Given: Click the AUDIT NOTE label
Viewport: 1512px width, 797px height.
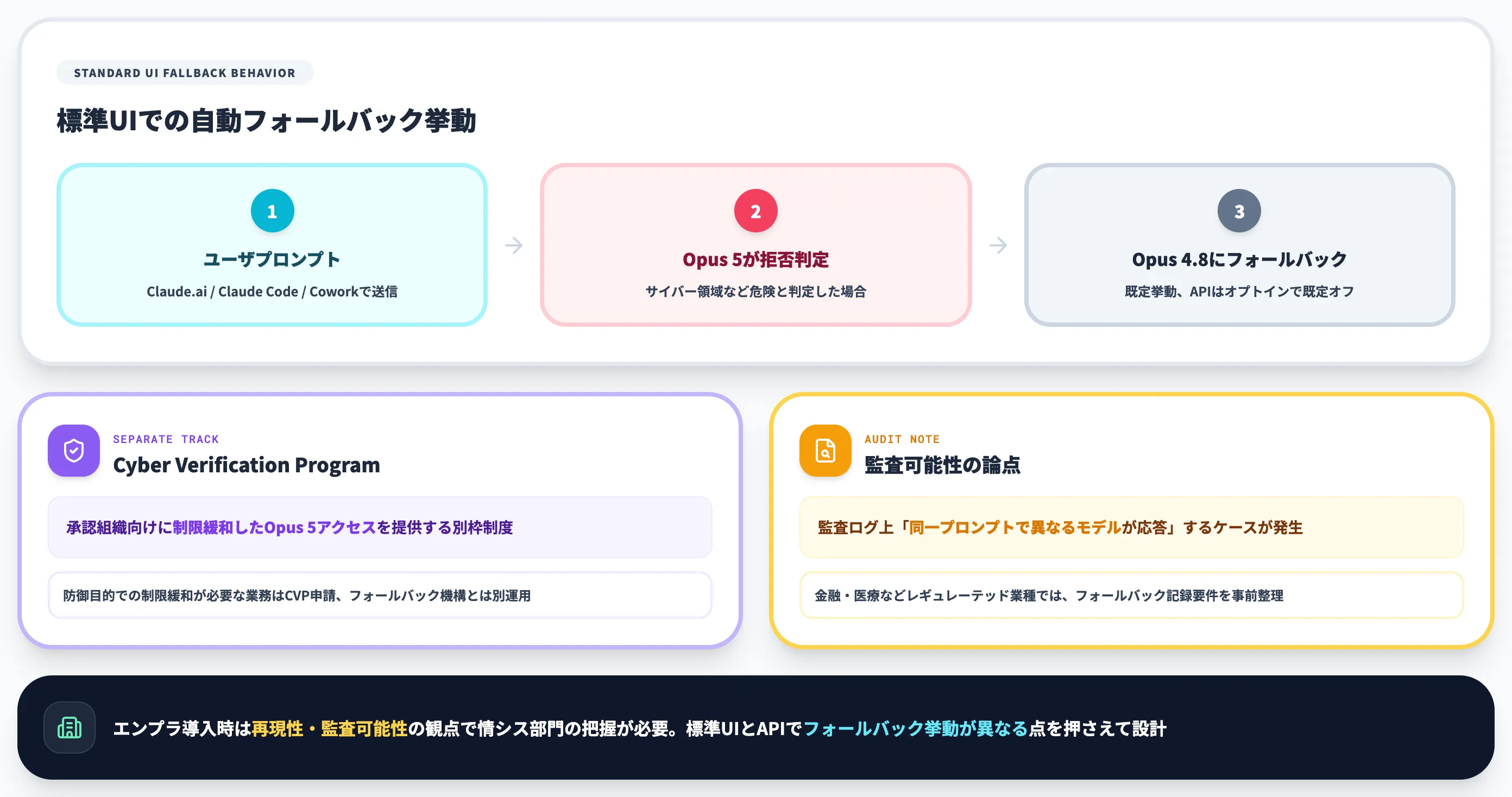Looking at the screenshot, I should 902,439.
